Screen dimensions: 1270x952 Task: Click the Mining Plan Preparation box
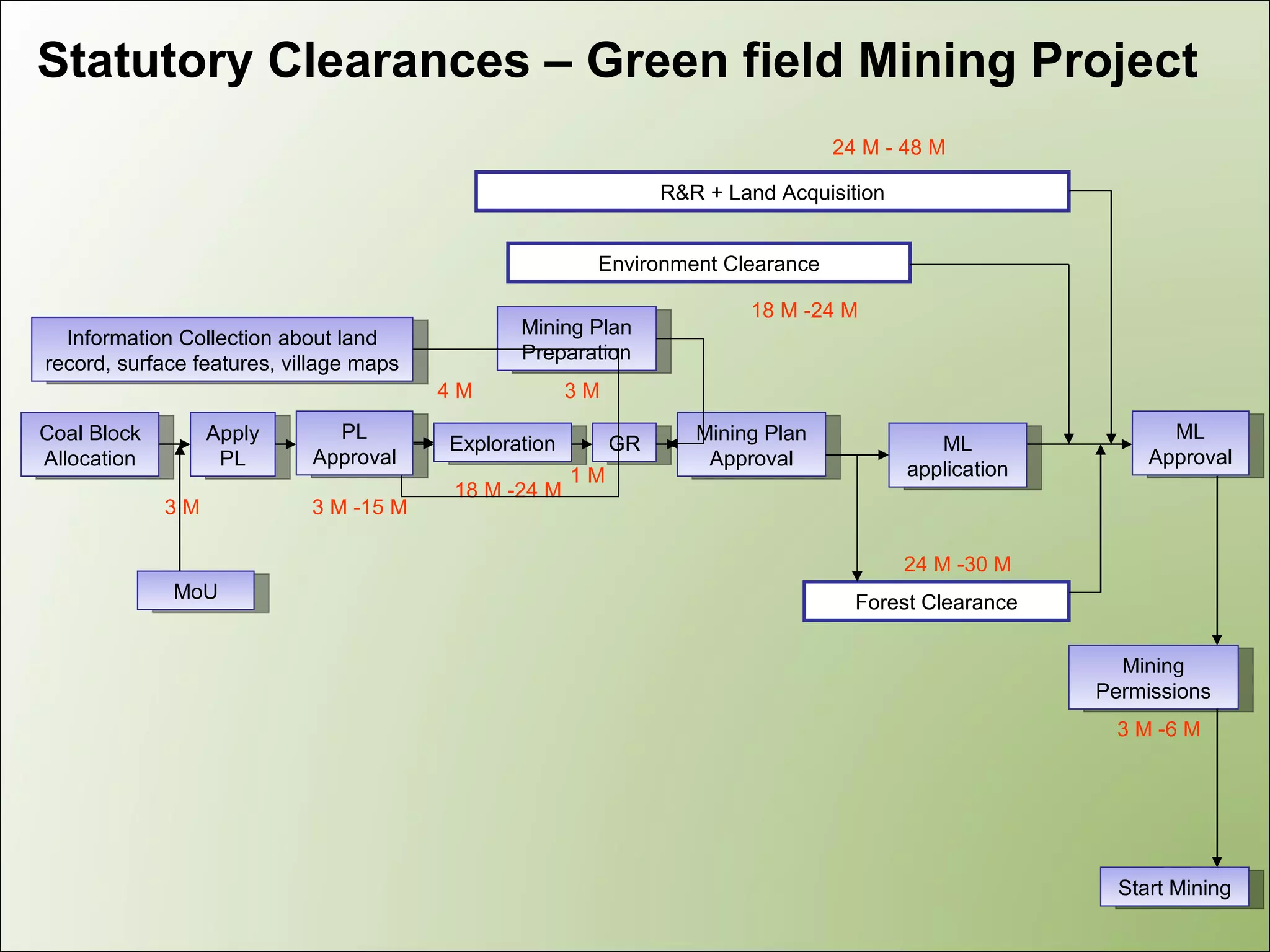[576, 338]
